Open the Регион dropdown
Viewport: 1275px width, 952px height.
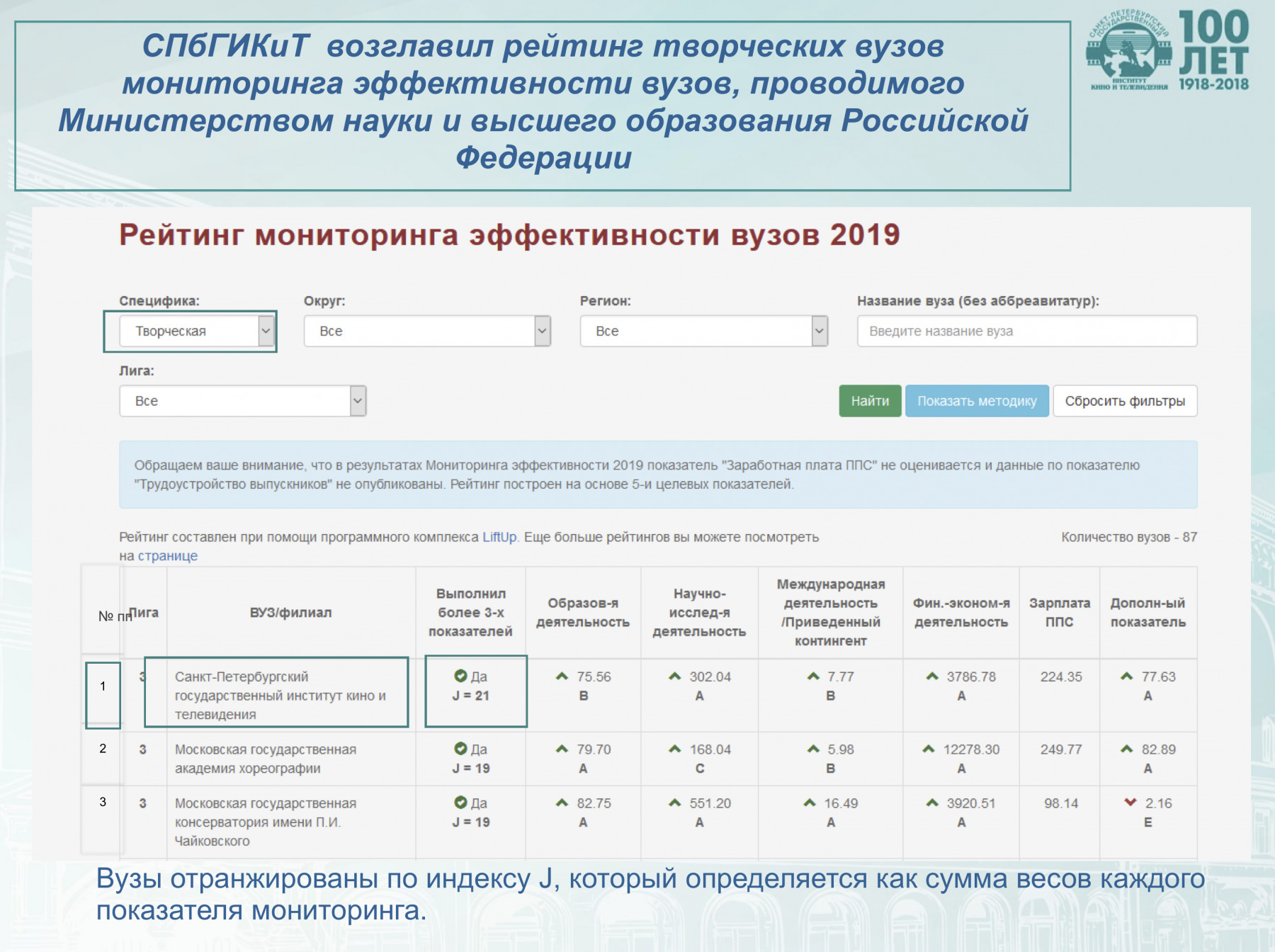tap(704, 331)
